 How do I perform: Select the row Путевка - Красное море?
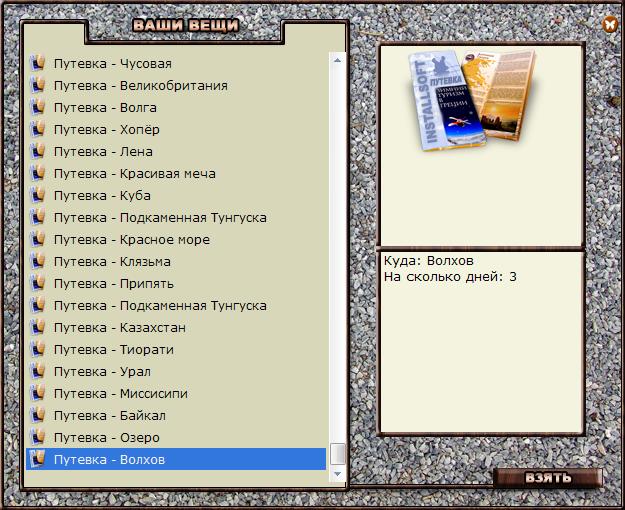pos(176,240)
